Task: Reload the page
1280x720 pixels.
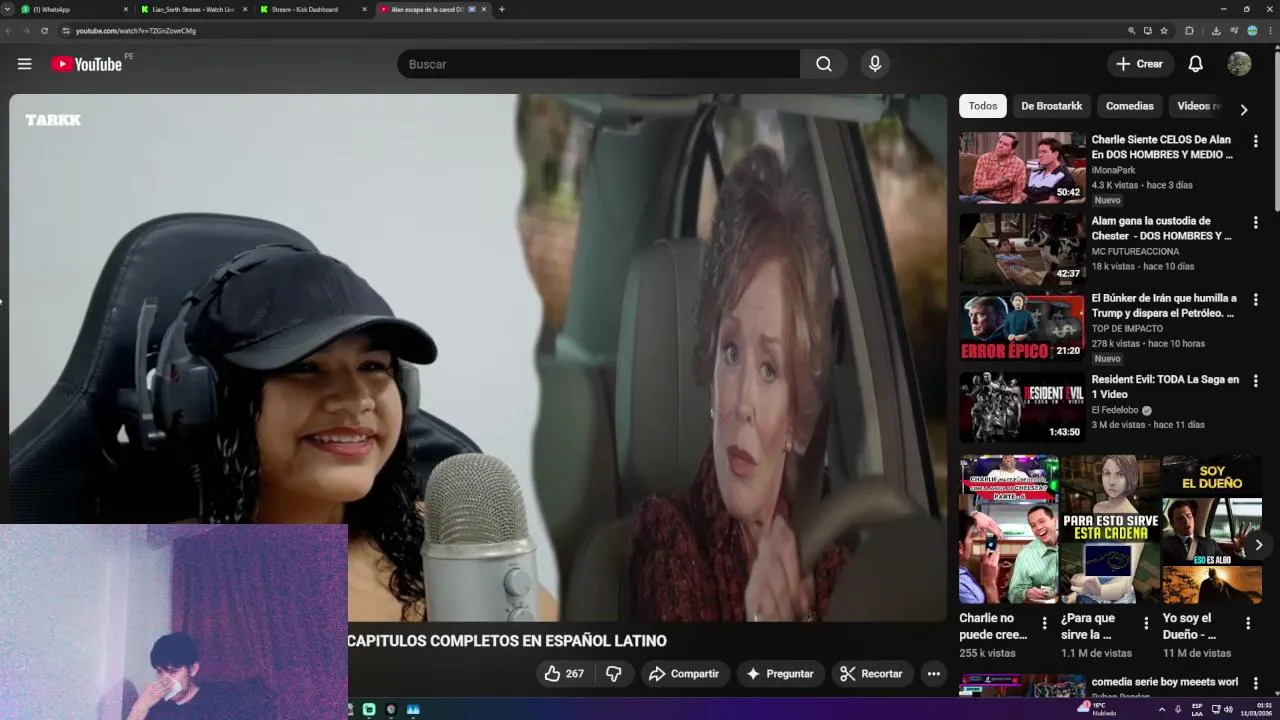Action: pos(44,31)
